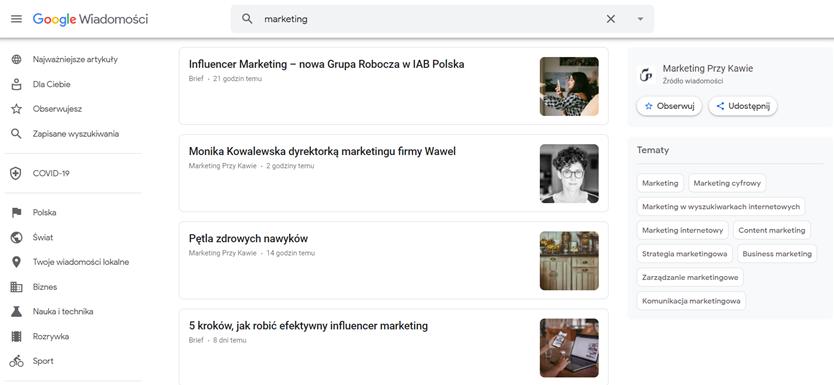Click Brief source under IAB Polska article
Image resolution: width=834 pixels, height=385 pixels.
(x=196, y=79)
